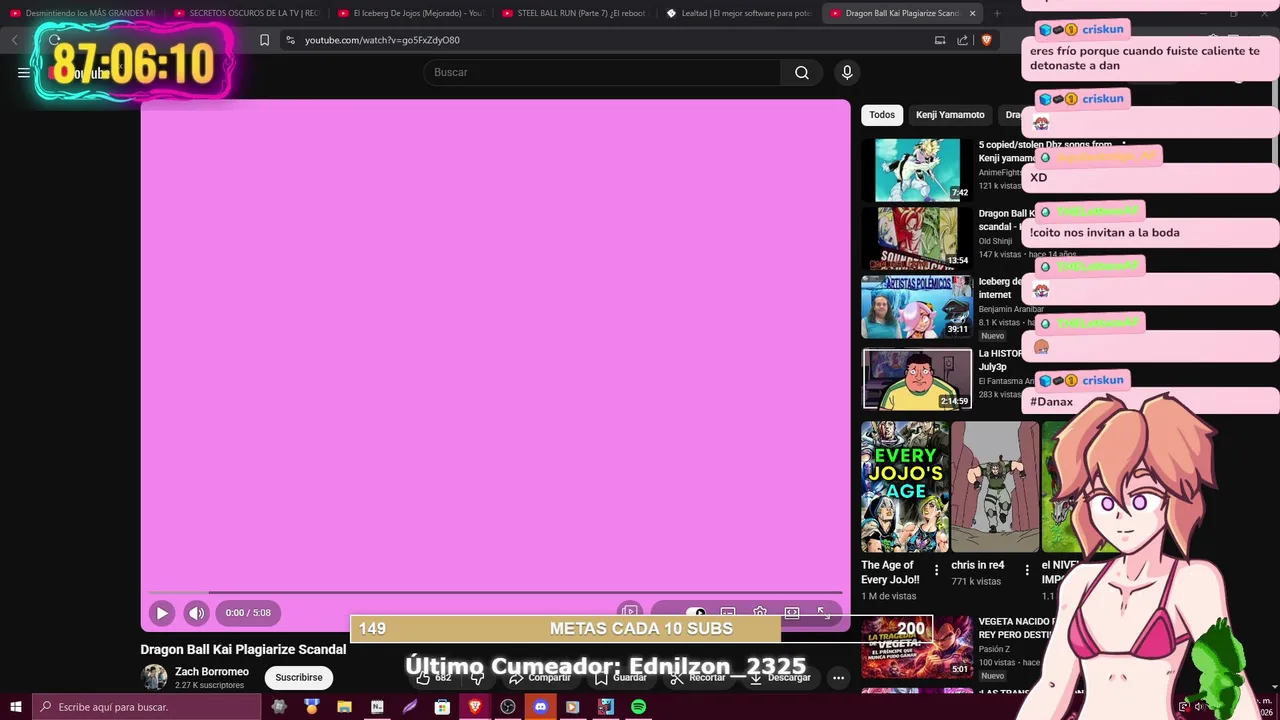Image resolution: width=1280 pixels, height=720 pixels.
Task: Click the Compartir share button
Action: (x=540, y=677)
